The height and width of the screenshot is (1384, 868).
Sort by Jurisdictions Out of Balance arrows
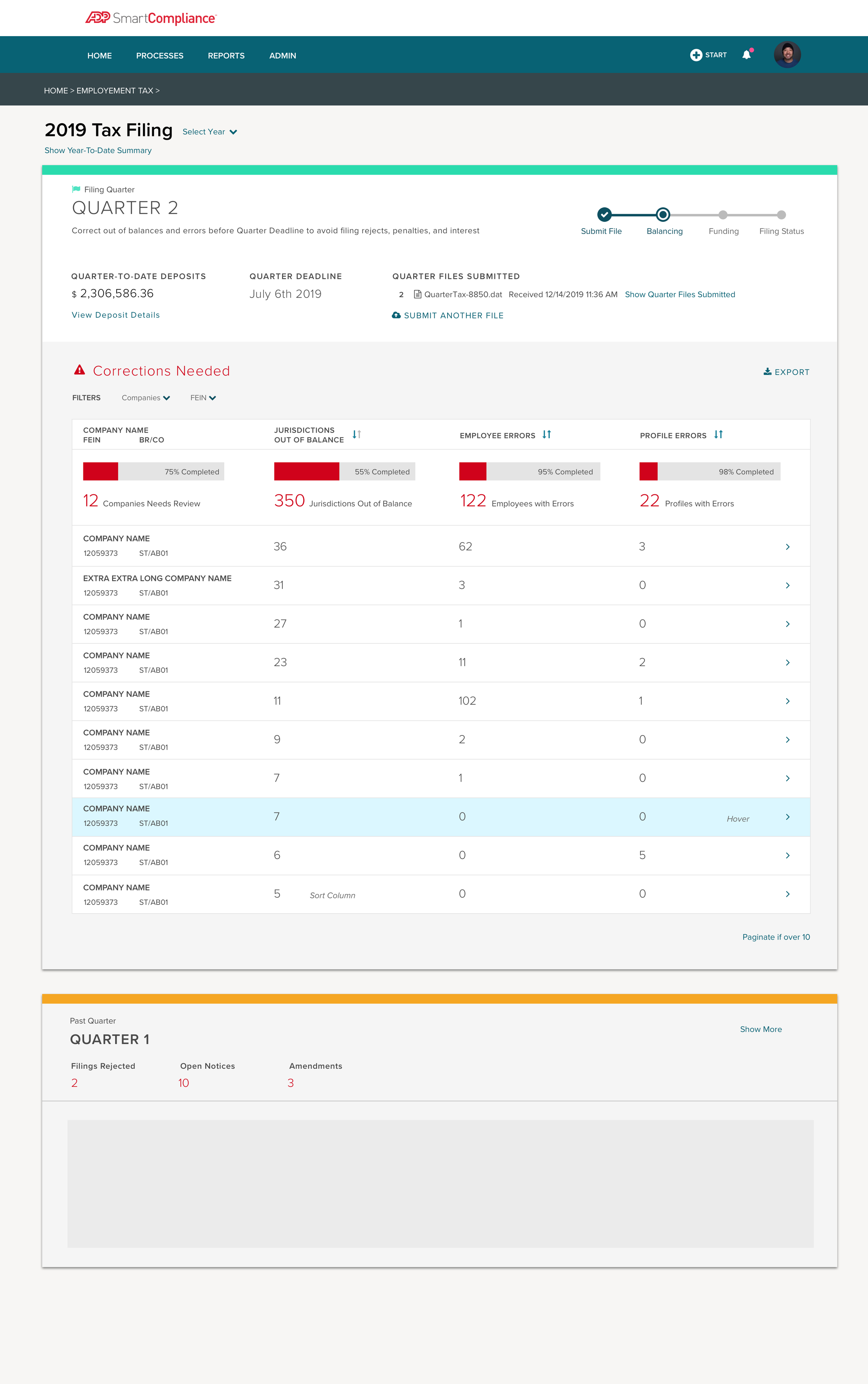click(357, 435)
